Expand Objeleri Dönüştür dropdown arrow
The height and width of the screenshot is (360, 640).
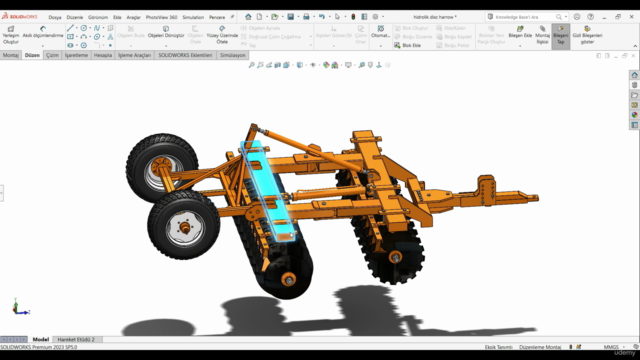coord(166,46)
